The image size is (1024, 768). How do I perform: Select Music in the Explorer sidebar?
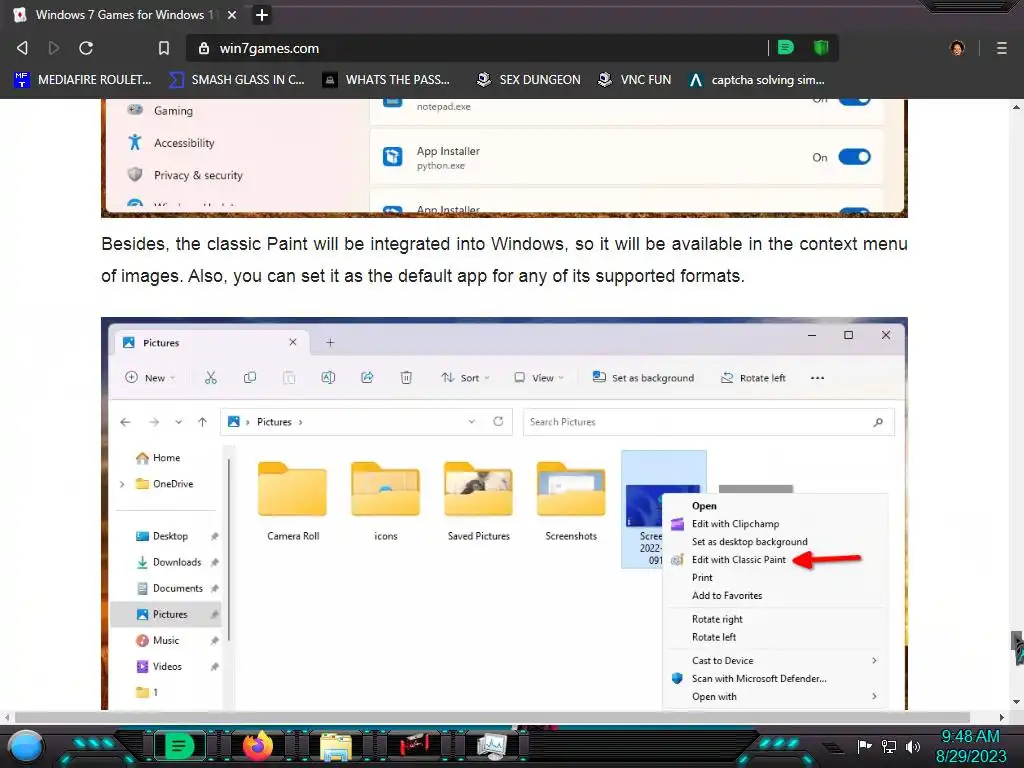click(157, 641)
